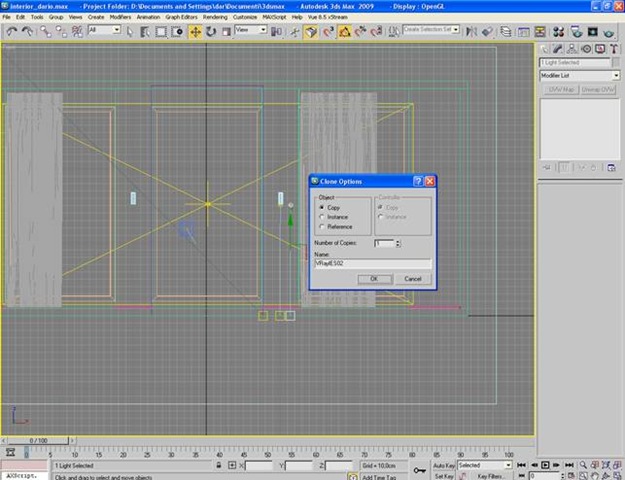Click the Go to Start playback button

point(521,465)
